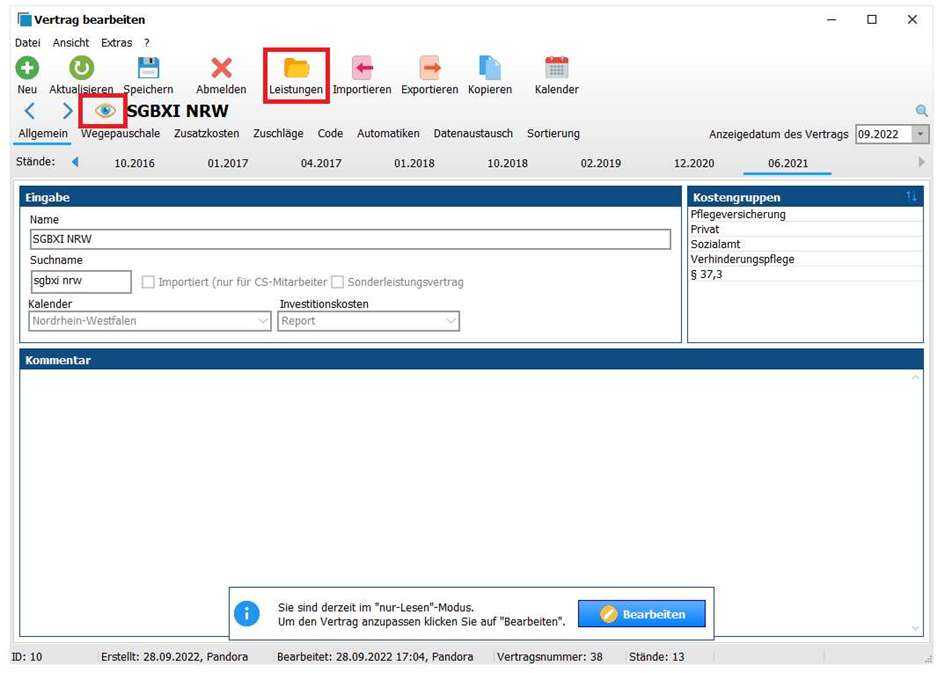Click Kommentar scrollbar down arrow
945x673 pixels.
915,628
